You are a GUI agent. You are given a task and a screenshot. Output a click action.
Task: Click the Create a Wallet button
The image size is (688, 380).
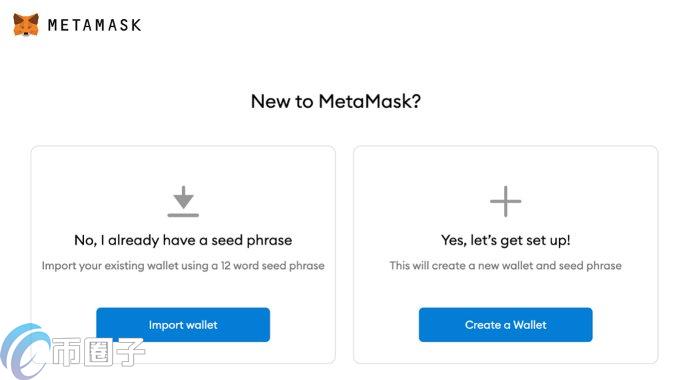[505, 325]
